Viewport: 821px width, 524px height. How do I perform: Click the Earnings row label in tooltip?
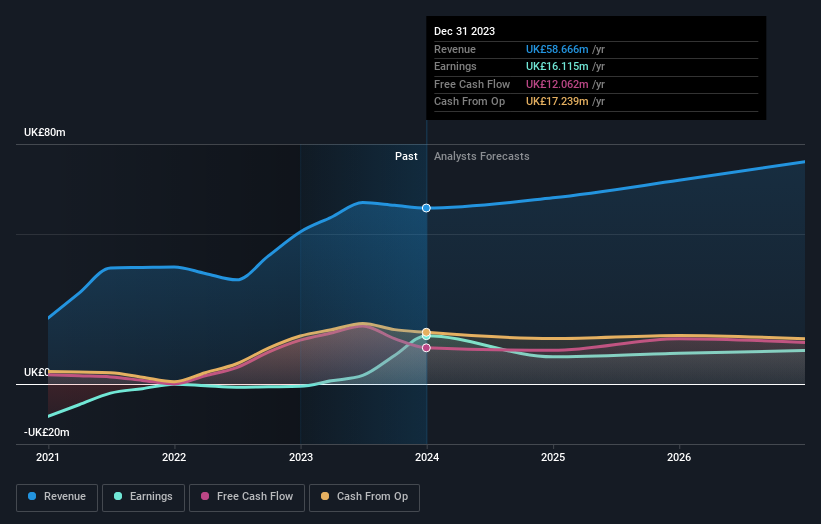(455, 66)
